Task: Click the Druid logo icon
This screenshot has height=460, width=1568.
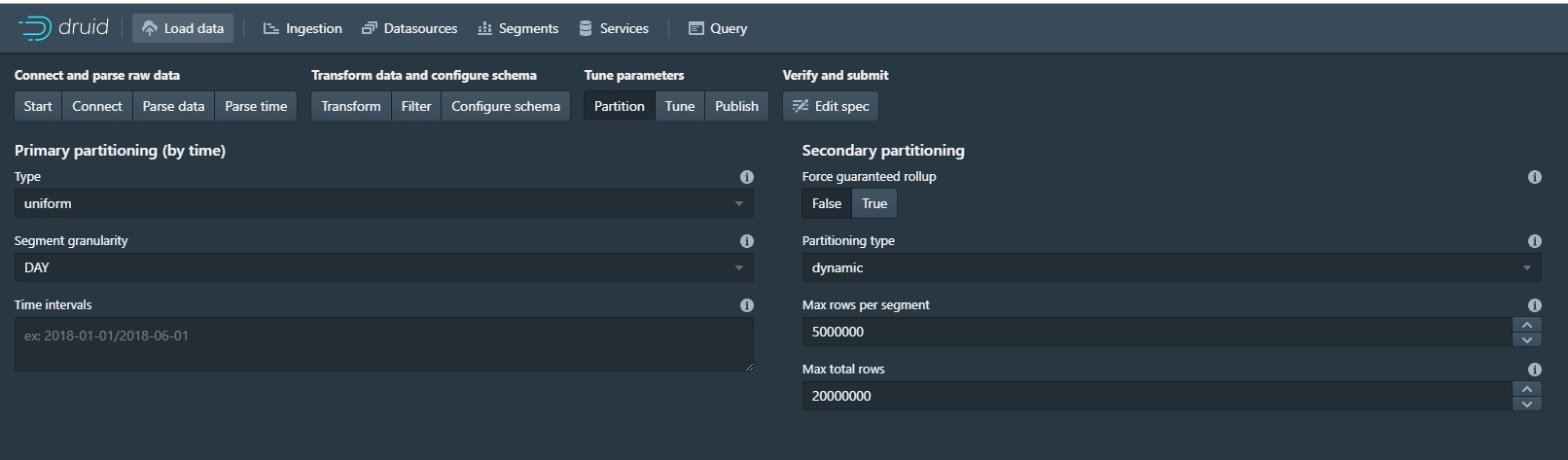Action: (35, 28)
